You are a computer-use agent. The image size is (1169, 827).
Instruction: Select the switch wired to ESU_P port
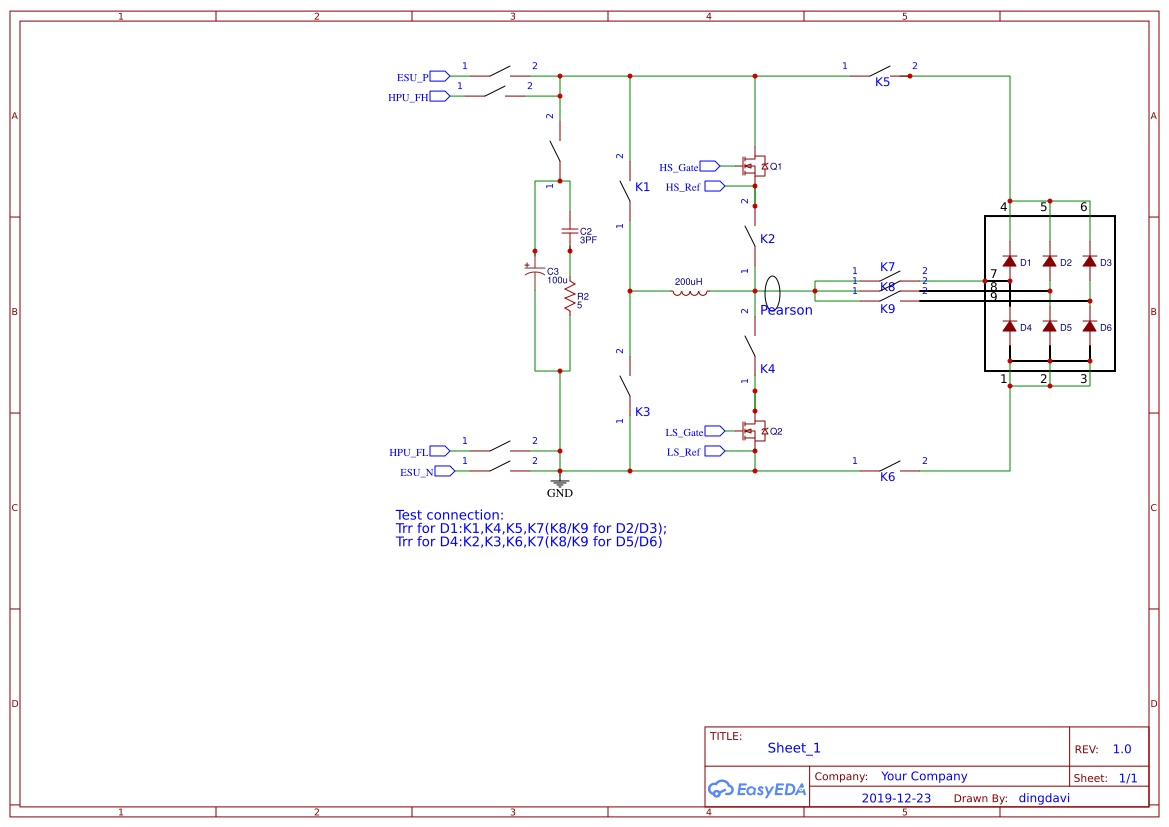[x=500, y=72]
